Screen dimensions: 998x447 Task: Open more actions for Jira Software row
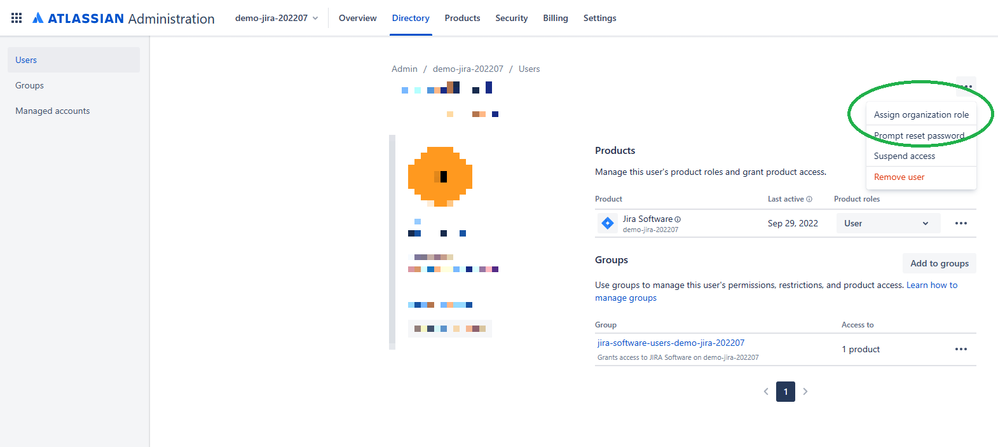coord(961,224)
